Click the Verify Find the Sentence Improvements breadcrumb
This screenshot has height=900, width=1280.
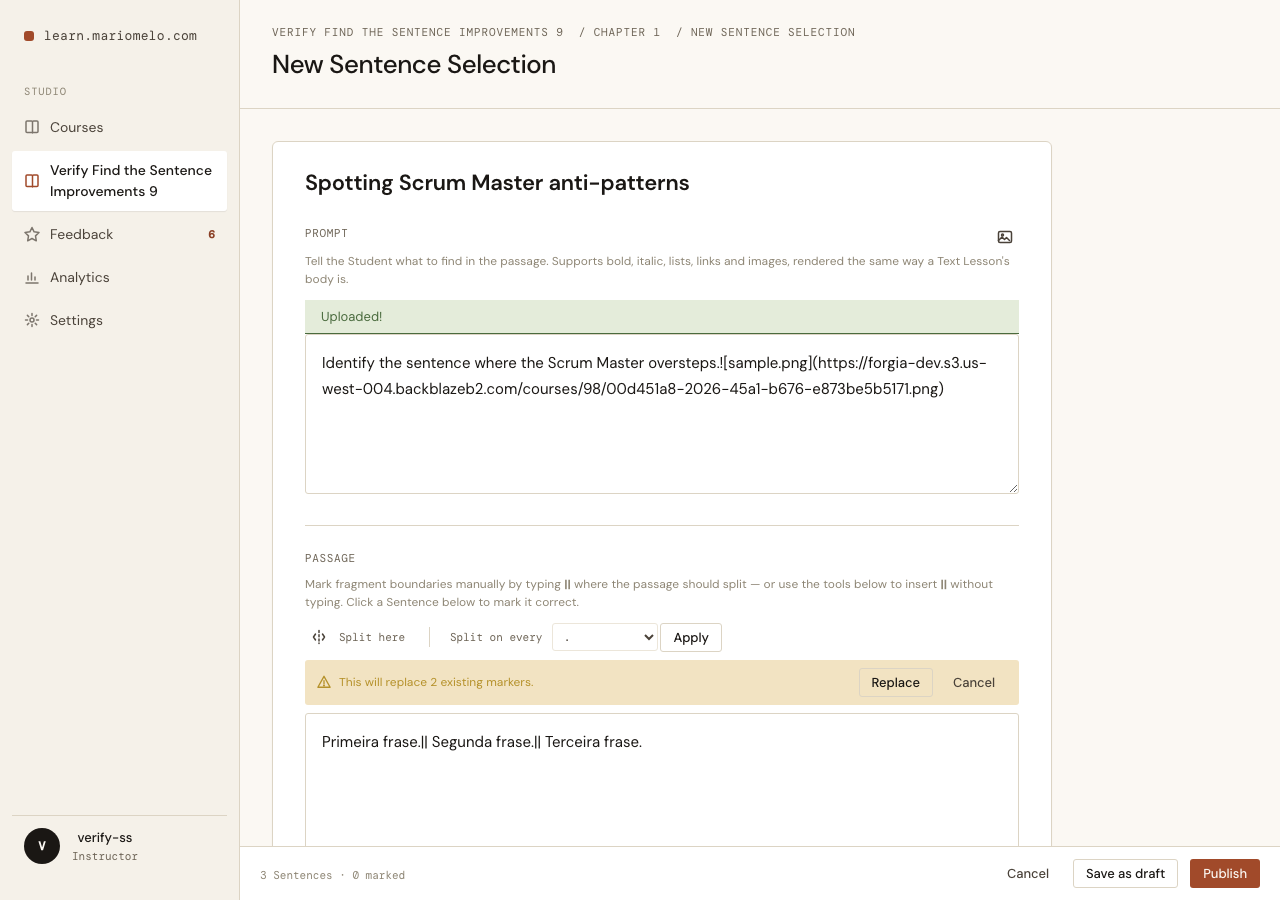click(417, 32)
